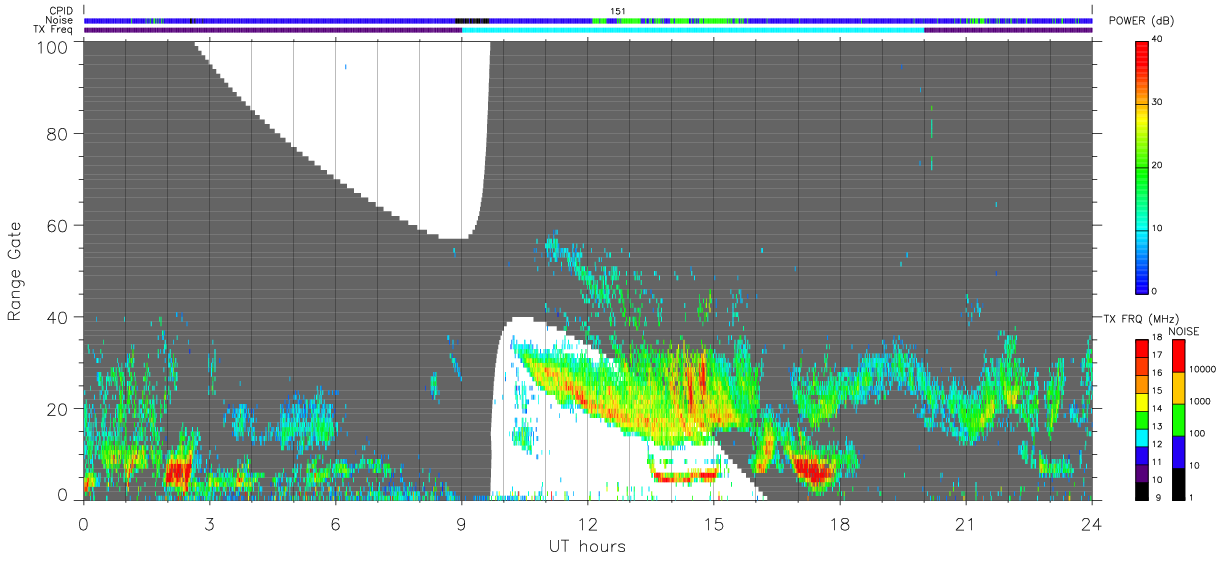Click the cyan segment of TX Freq bar
Screen dimensions: 1228x567
tap(693, 30)
